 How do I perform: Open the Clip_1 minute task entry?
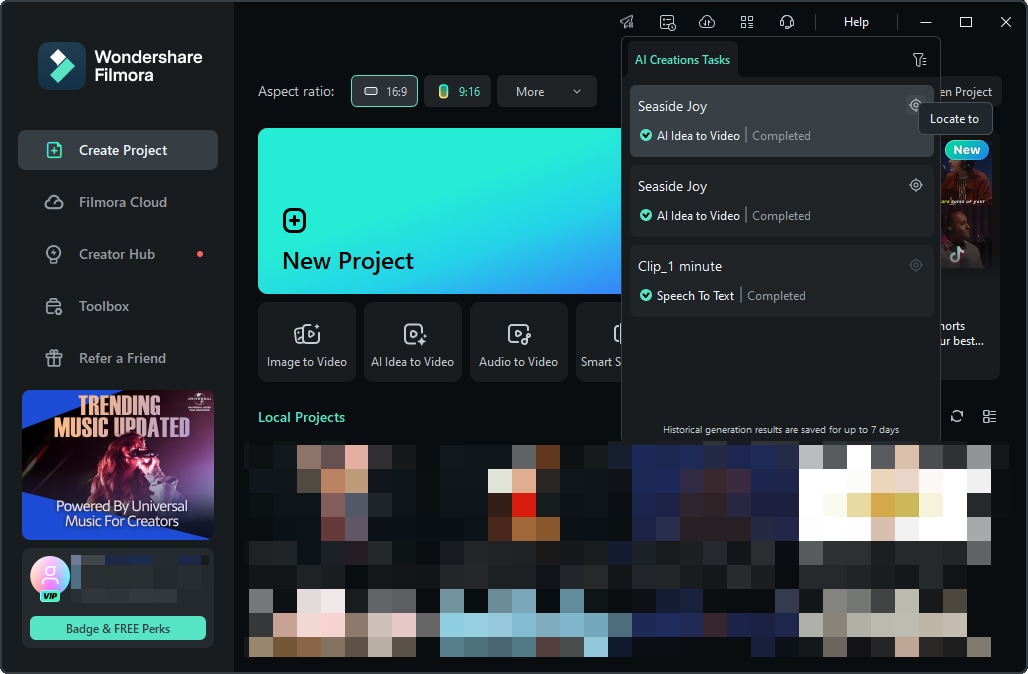point(781,281)
